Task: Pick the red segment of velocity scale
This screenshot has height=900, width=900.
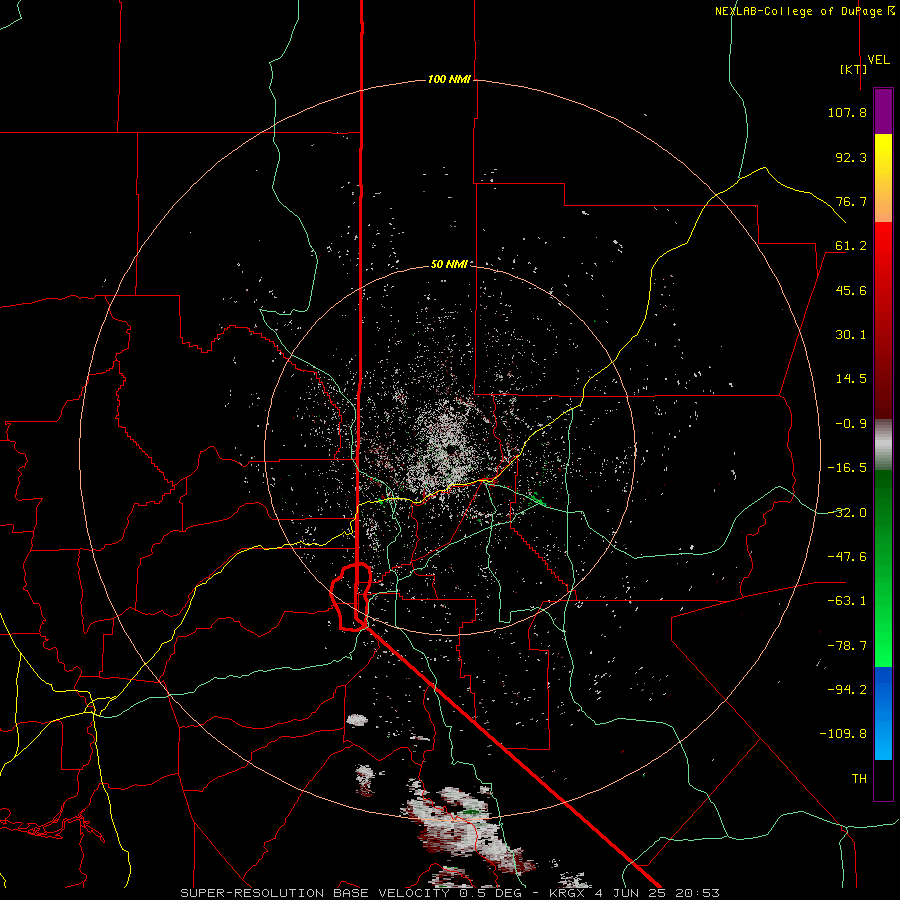Action: click(883, 320)
